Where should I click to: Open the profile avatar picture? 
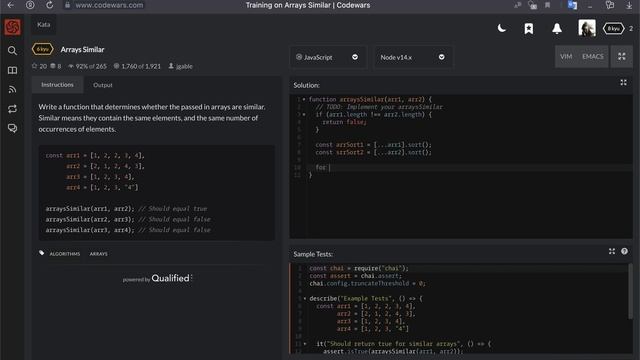(587, 28)
